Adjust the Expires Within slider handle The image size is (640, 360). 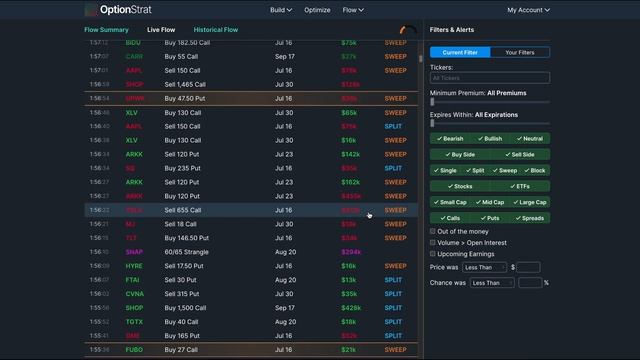(432, 123)
